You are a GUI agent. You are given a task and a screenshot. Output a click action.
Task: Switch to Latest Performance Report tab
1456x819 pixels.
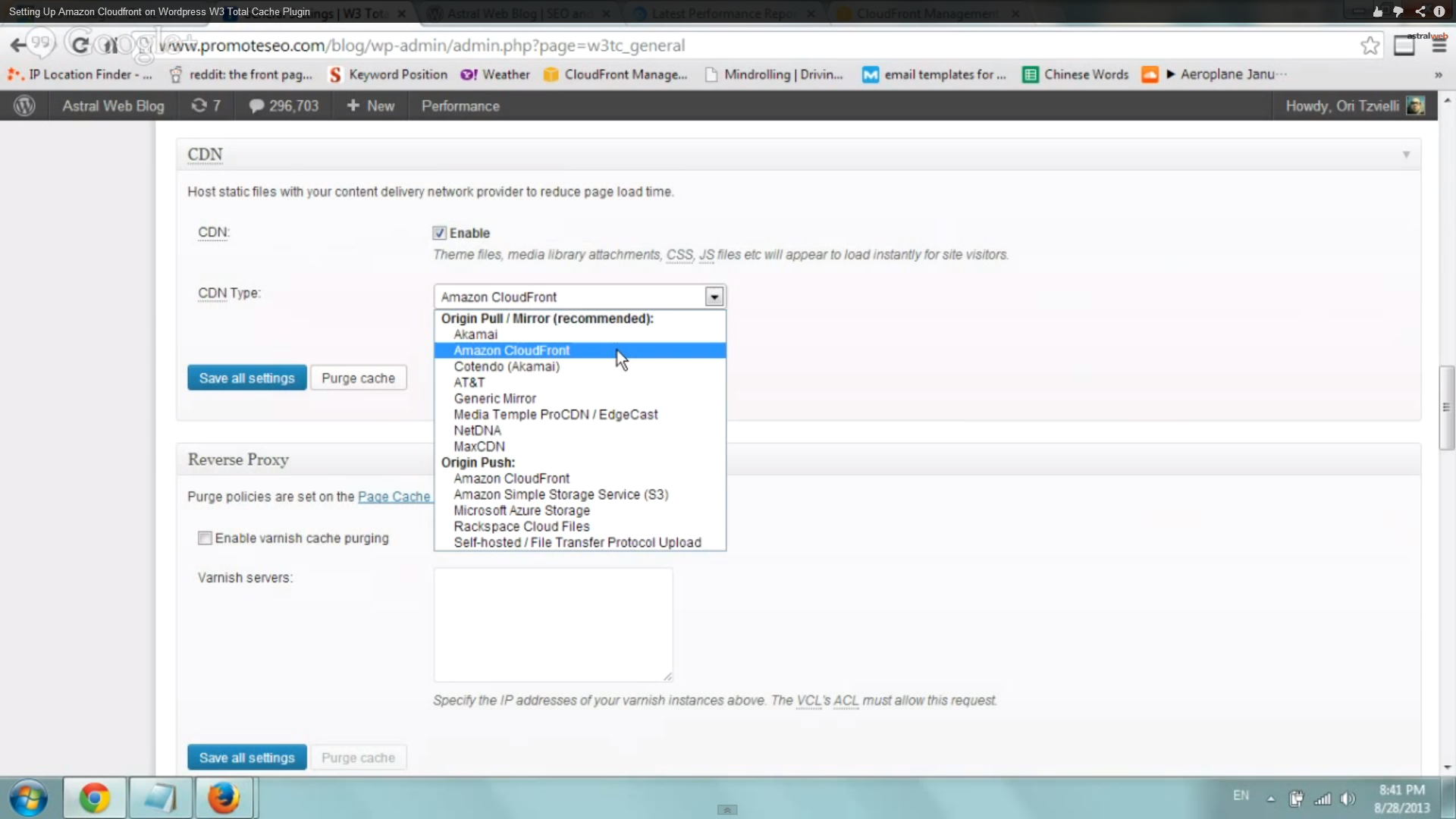[724, 14]
